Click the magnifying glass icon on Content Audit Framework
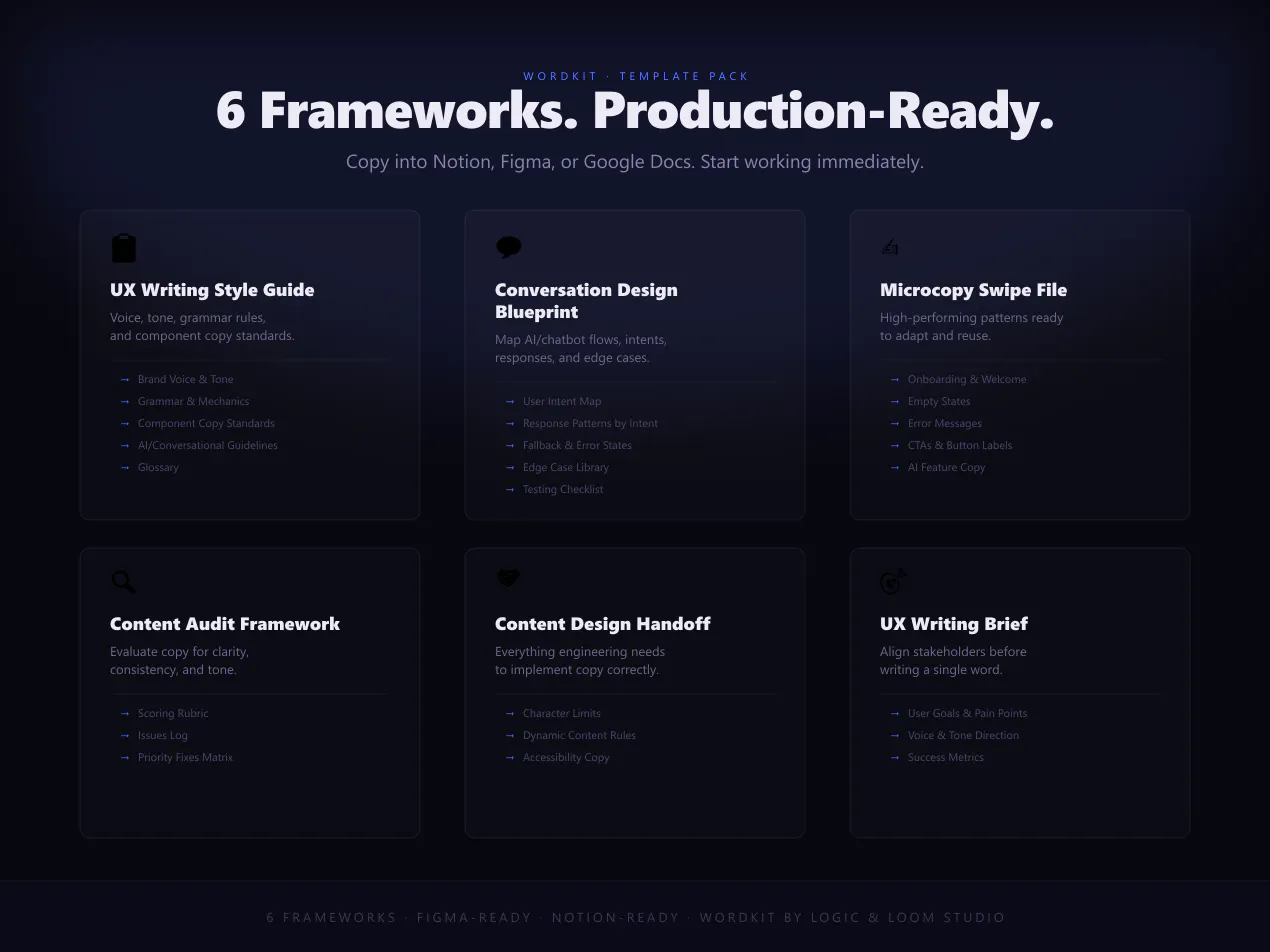Screen dimensions: 1270x952 (123, 581)
